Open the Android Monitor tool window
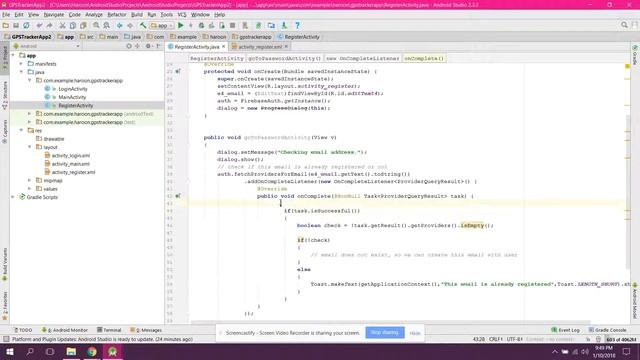This screenshot has width=640, height=360. coord(64,330)
